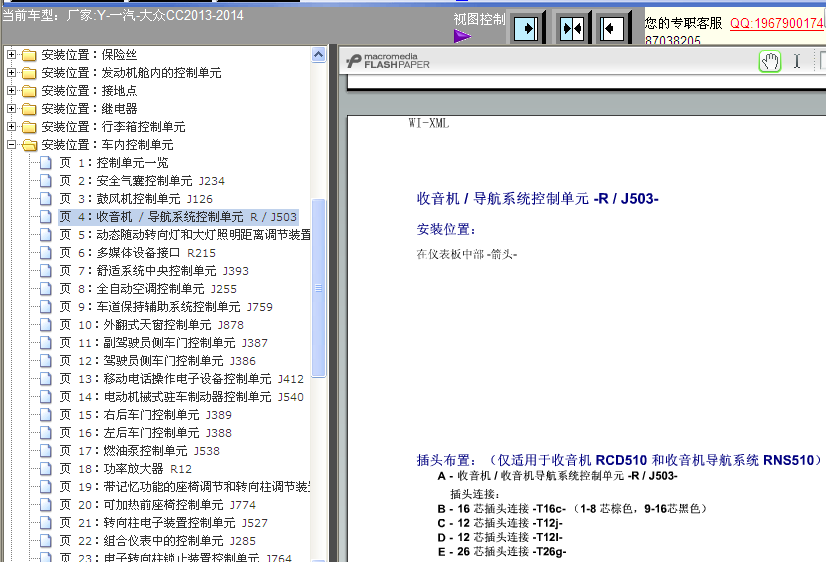Click the document icon beside page 22
This screenshot has height=562, width=826.
click(x=46, y=540)
